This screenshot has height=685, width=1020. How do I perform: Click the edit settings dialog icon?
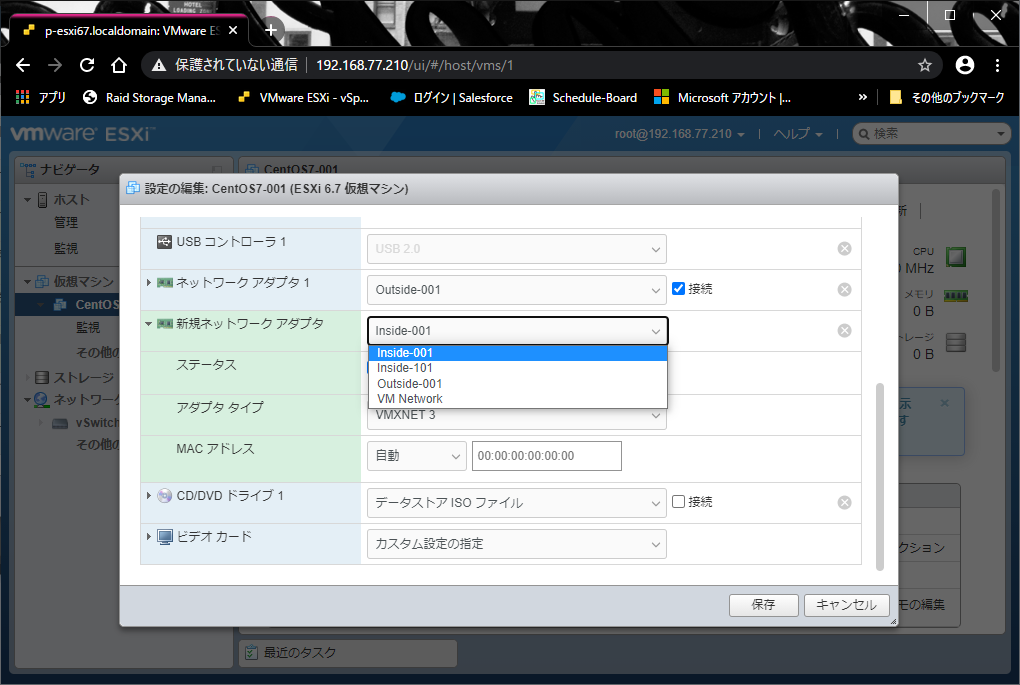[133, 188]
